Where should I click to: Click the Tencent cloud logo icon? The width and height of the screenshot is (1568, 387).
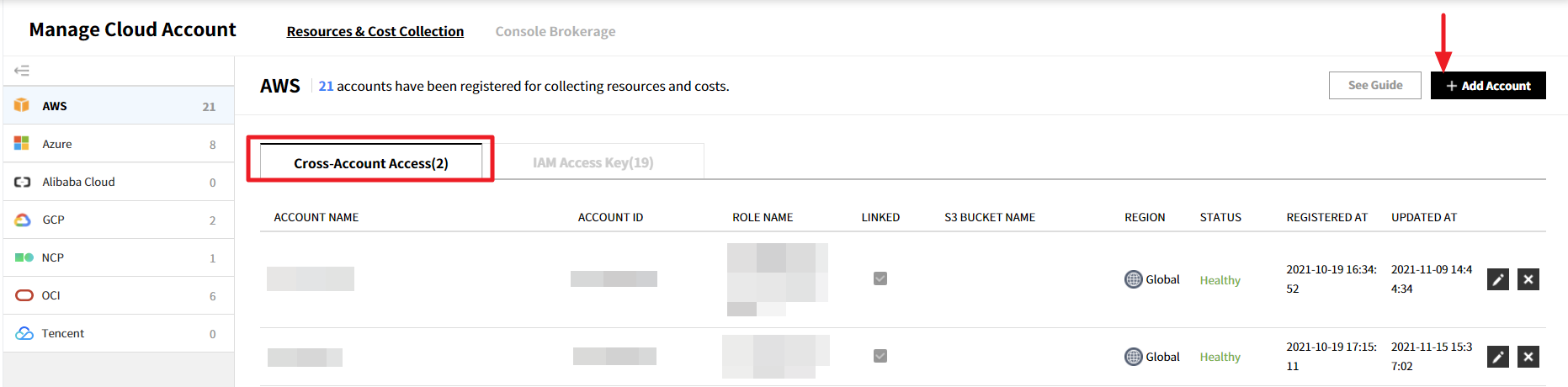point(24,333)
